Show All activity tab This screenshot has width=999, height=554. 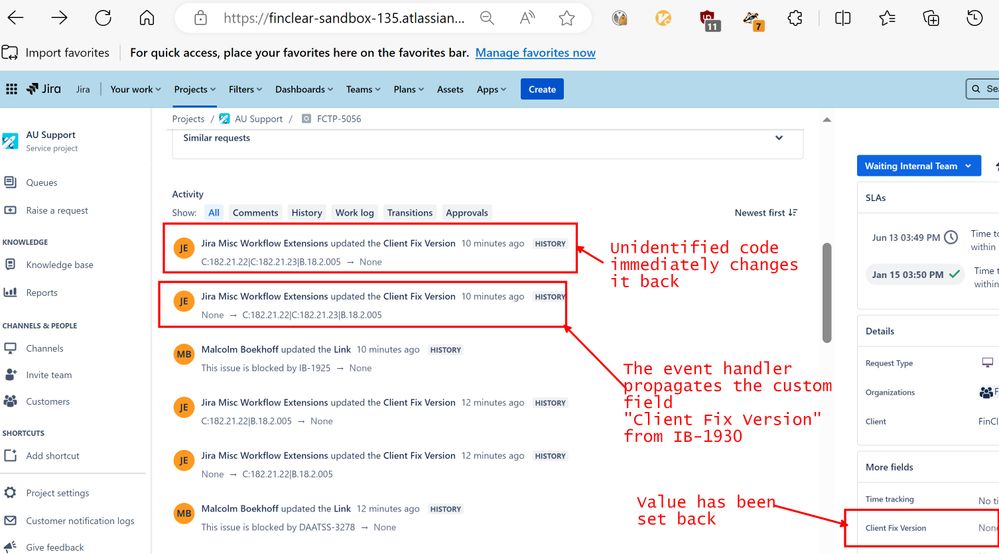coord(214,213)
